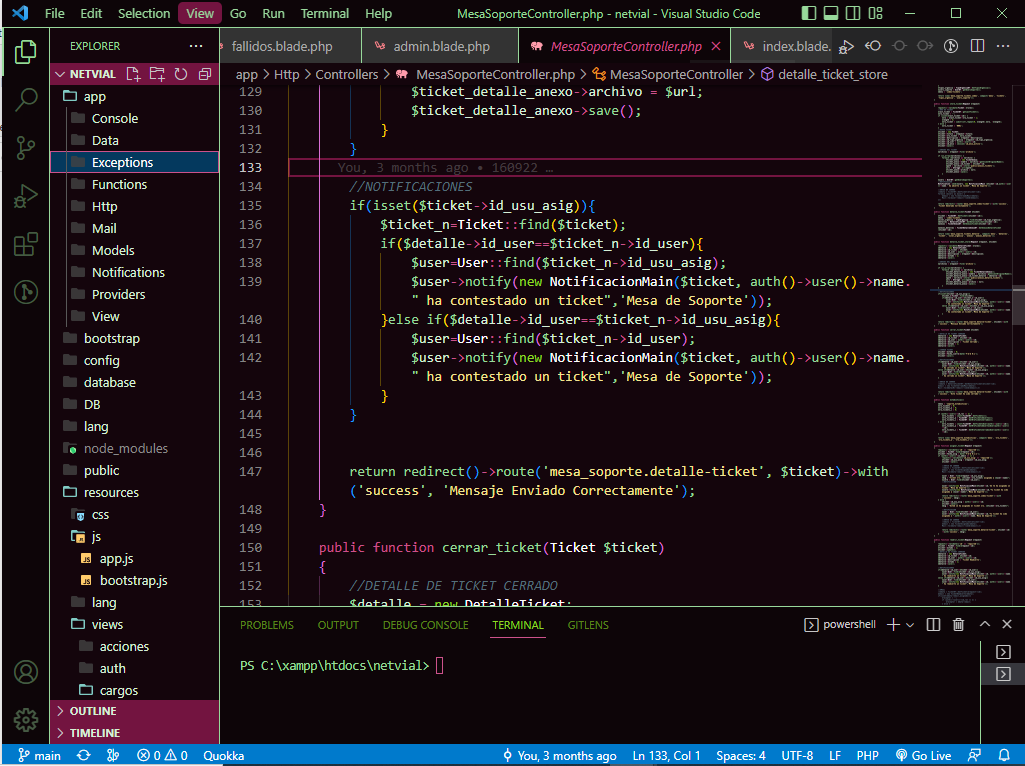The image size is (1025, 766).
Task: Split the editor to the right
Action: pos(976,47)
